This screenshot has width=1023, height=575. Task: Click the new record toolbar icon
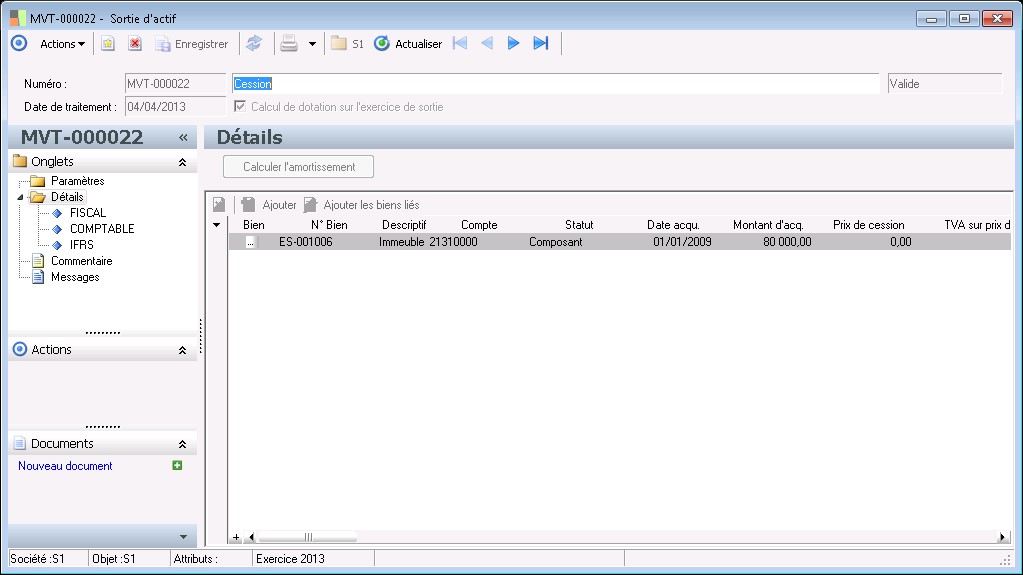pos(108,44)
